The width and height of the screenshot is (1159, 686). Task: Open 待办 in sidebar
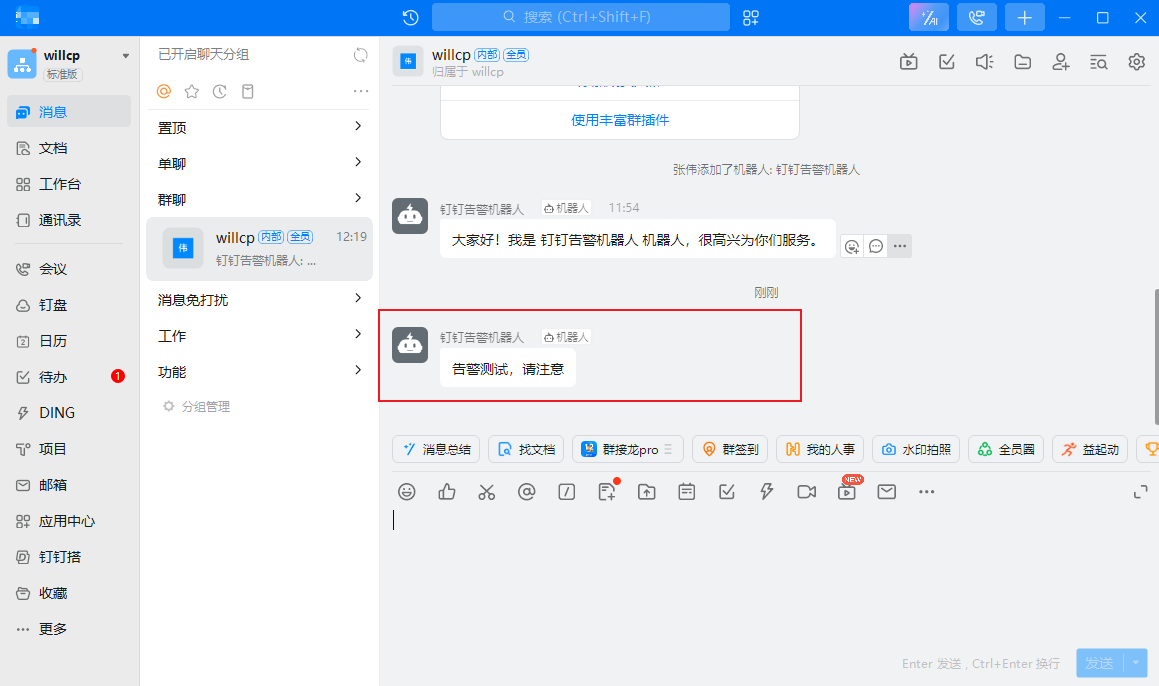point(69,377)
